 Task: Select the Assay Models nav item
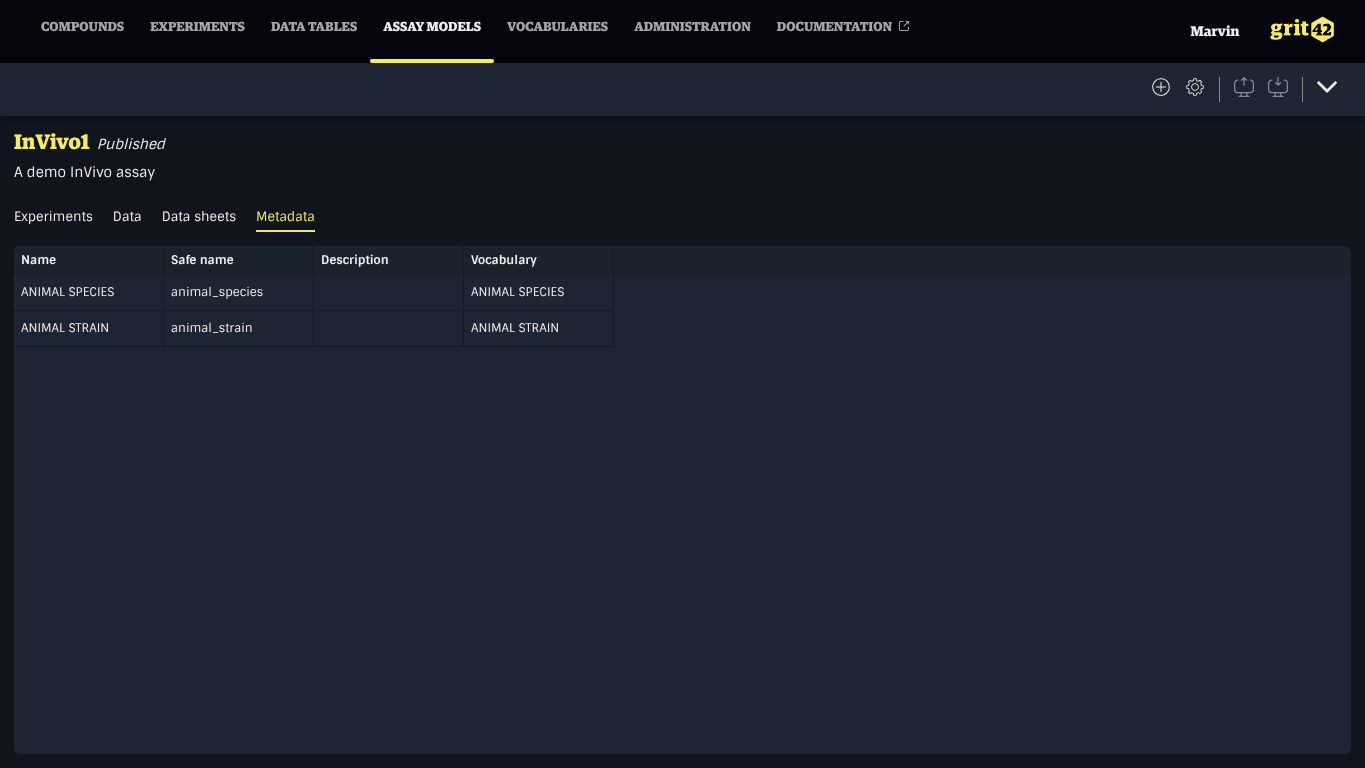pyautogui.click(x=432, y=27)
